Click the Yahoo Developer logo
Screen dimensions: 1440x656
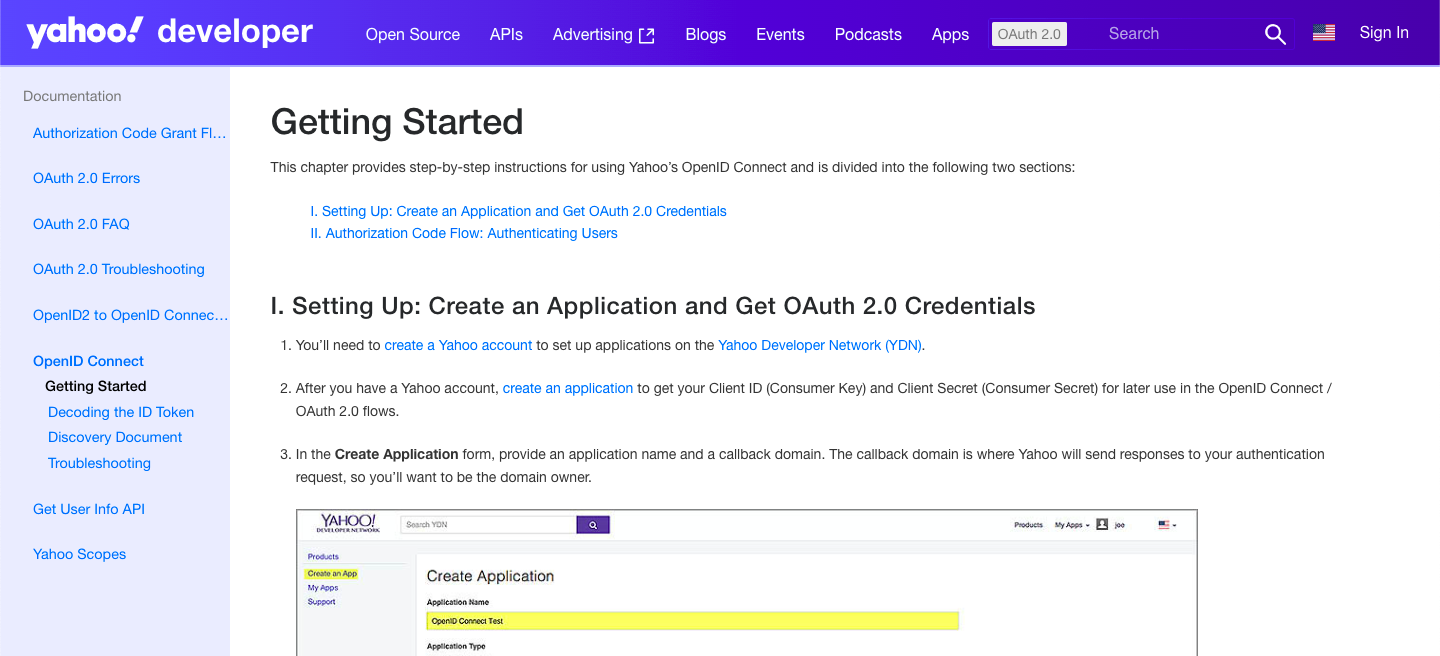pyautogui.click(x=169, y=32)
